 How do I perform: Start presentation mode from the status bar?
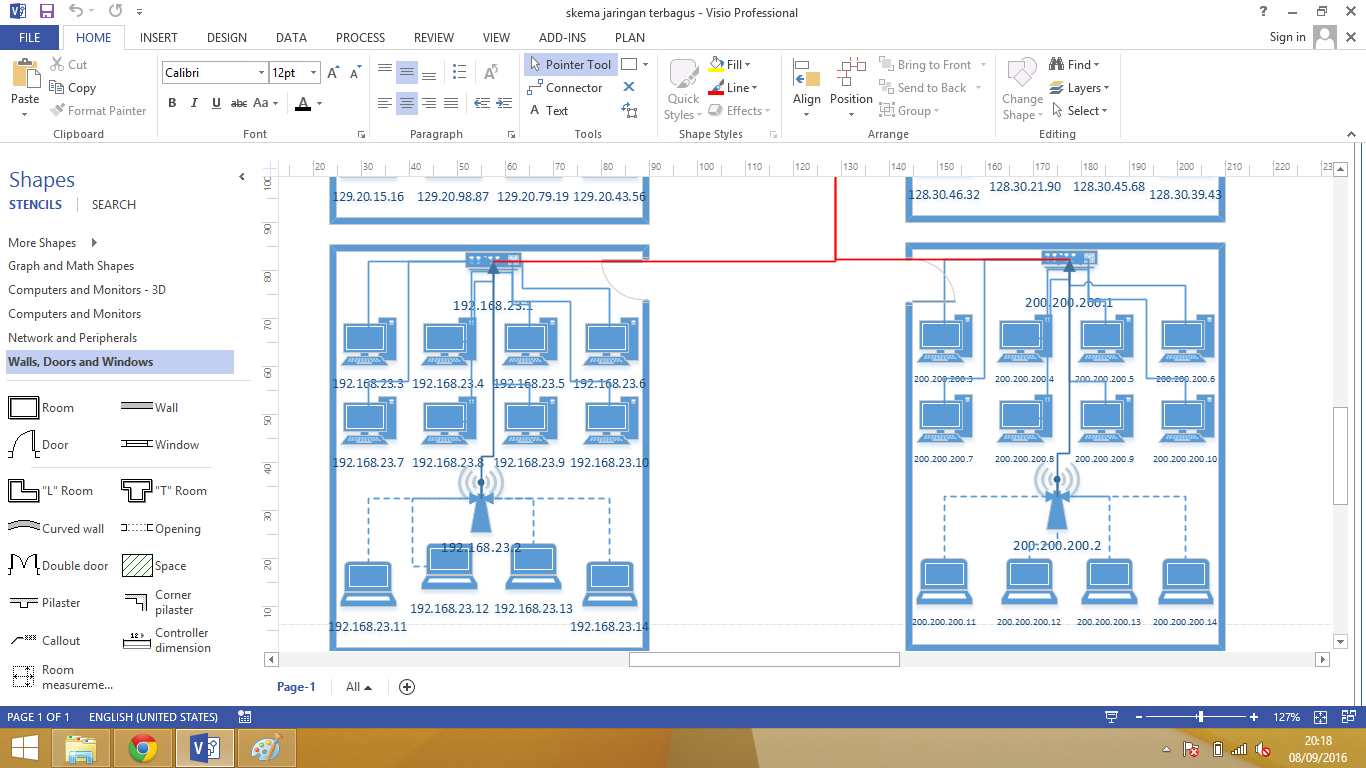coord(1111,717)
